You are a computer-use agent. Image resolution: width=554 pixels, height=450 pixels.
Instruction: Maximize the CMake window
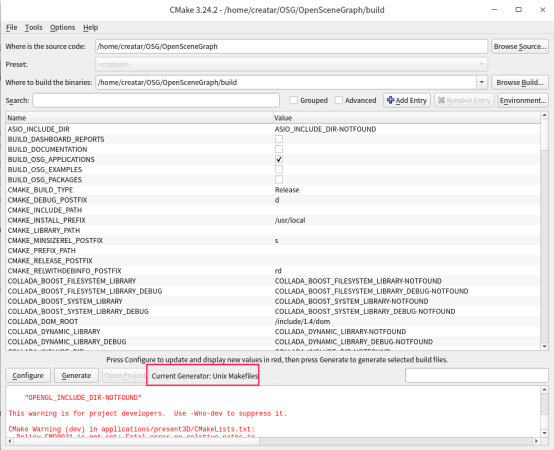pyautogui.click(x=518, y=10)
